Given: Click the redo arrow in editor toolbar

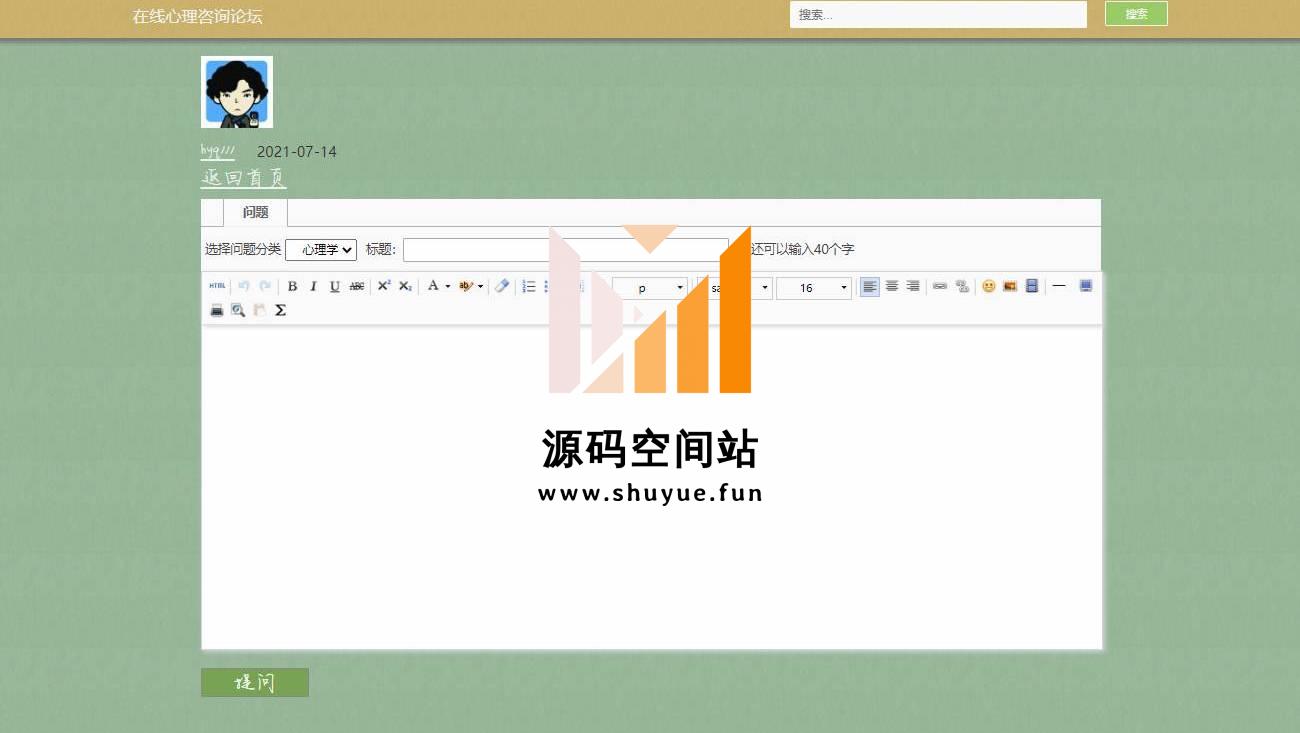Looking at the screenshot, I should pos(265,287).
